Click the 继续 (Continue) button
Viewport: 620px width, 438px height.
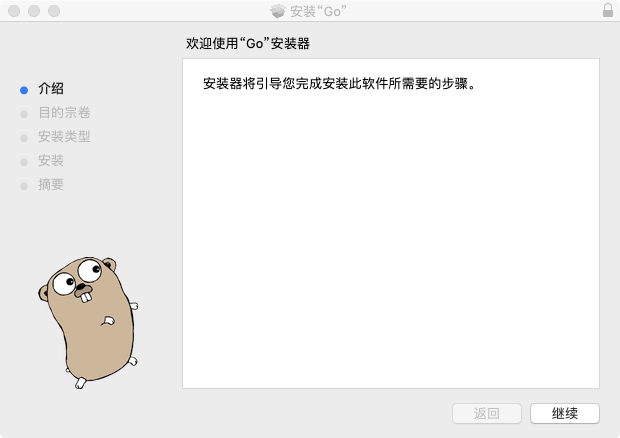pyautogui.click(x=565, y=413)
